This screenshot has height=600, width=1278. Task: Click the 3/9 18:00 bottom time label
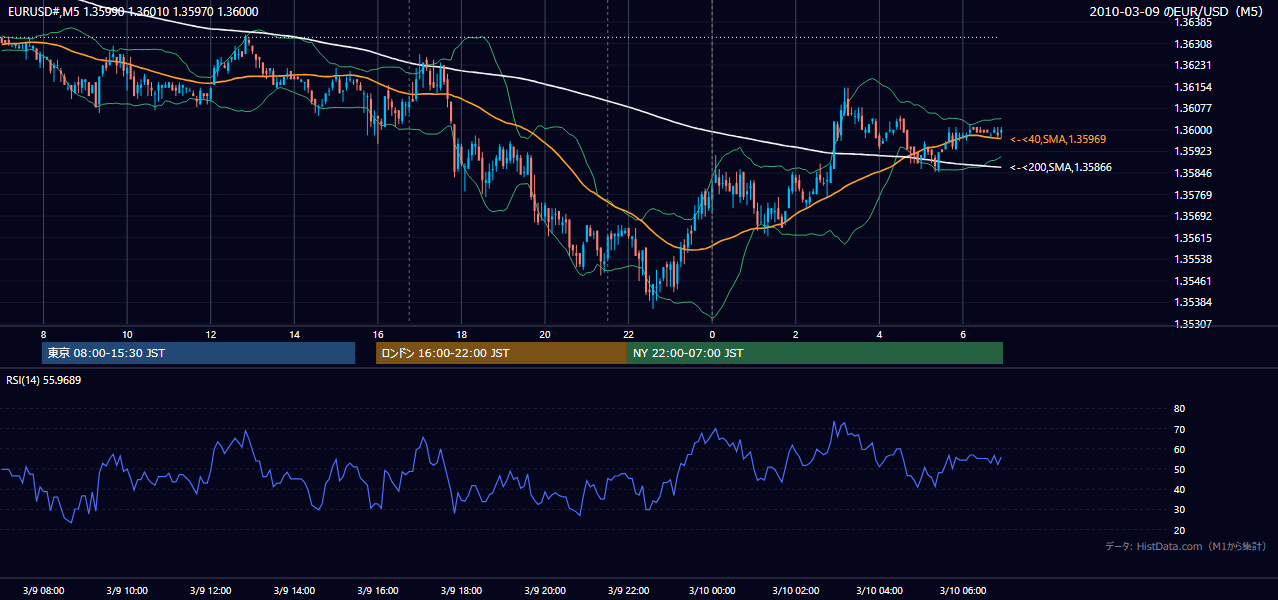(461, 590)
